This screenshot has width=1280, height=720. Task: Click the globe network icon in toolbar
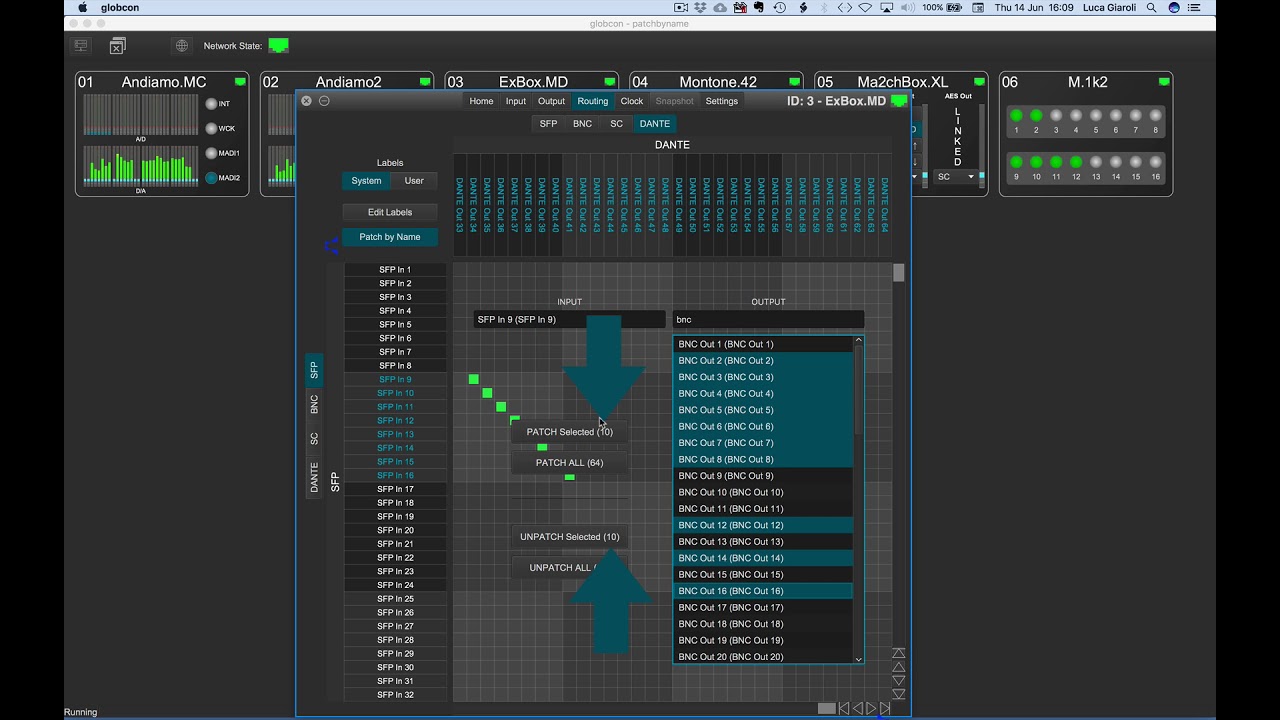click(181, 46)
